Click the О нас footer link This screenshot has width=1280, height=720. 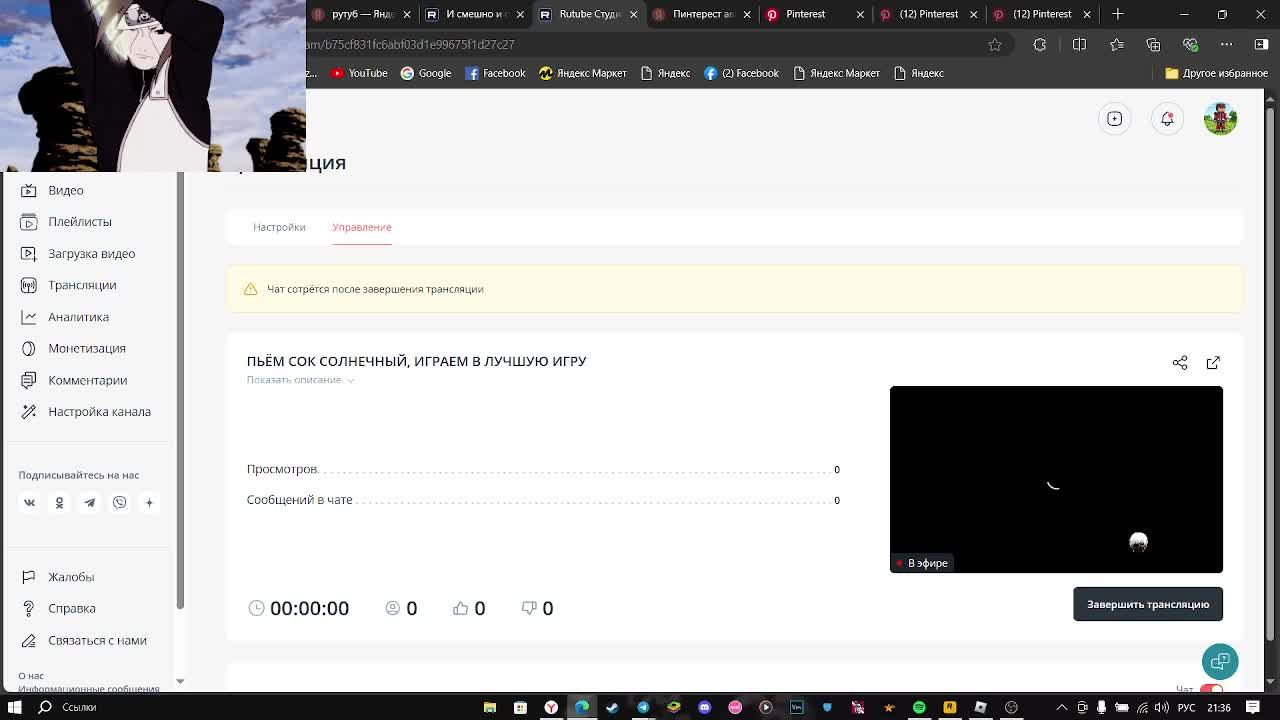point(31,676)
